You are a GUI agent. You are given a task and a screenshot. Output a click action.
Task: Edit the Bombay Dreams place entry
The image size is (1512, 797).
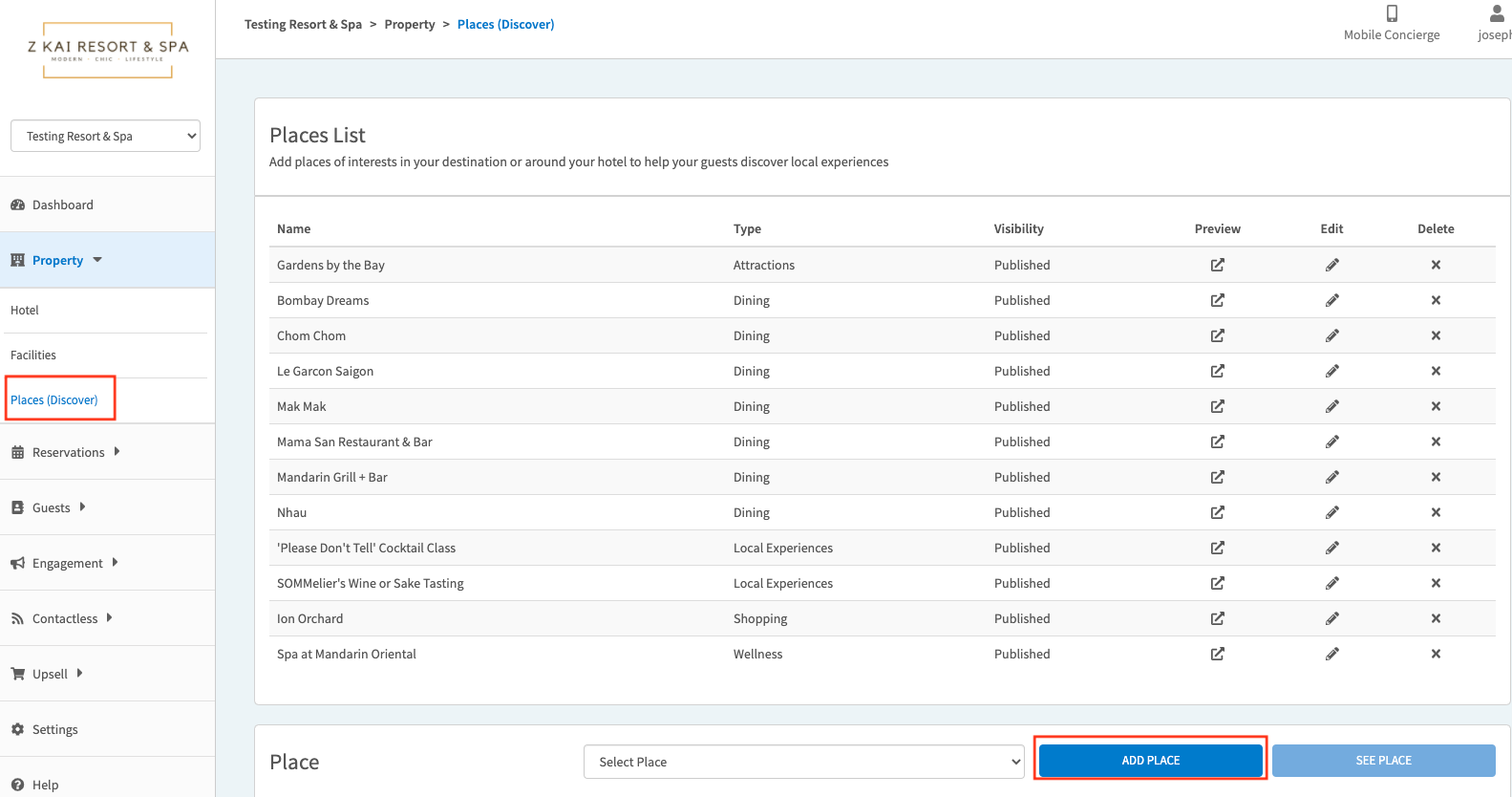click(x=1331, y=300)
